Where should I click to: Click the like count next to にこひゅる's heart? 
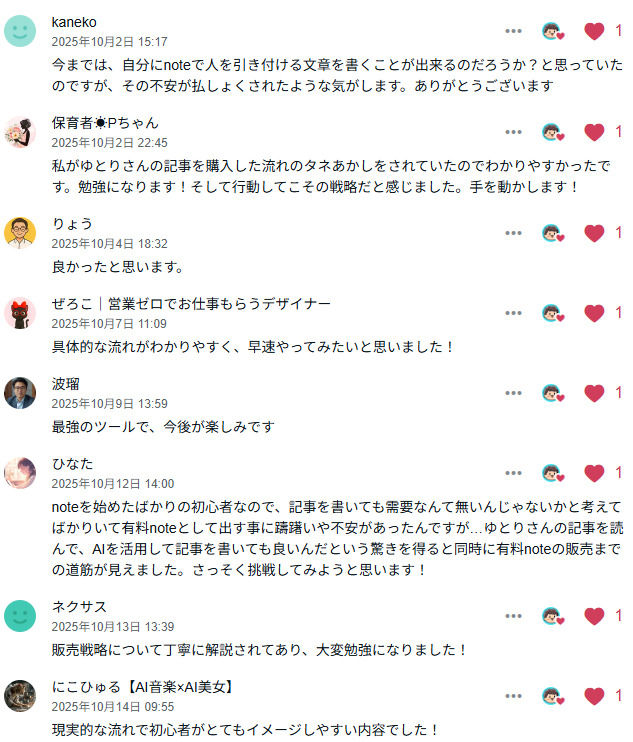click(619, 696)
